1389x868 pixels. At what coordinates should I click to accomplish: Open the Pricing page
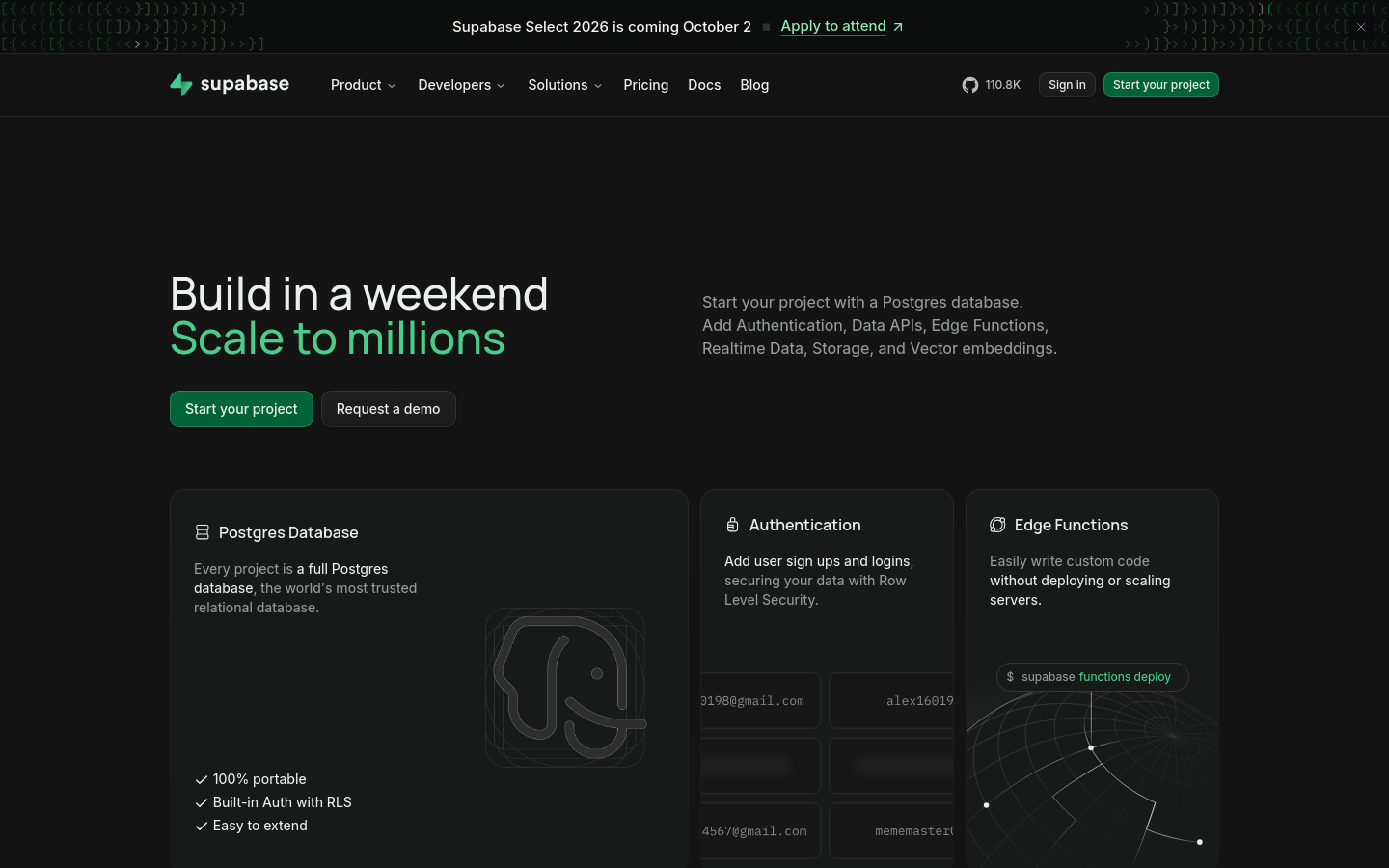[x=646, y=85]
